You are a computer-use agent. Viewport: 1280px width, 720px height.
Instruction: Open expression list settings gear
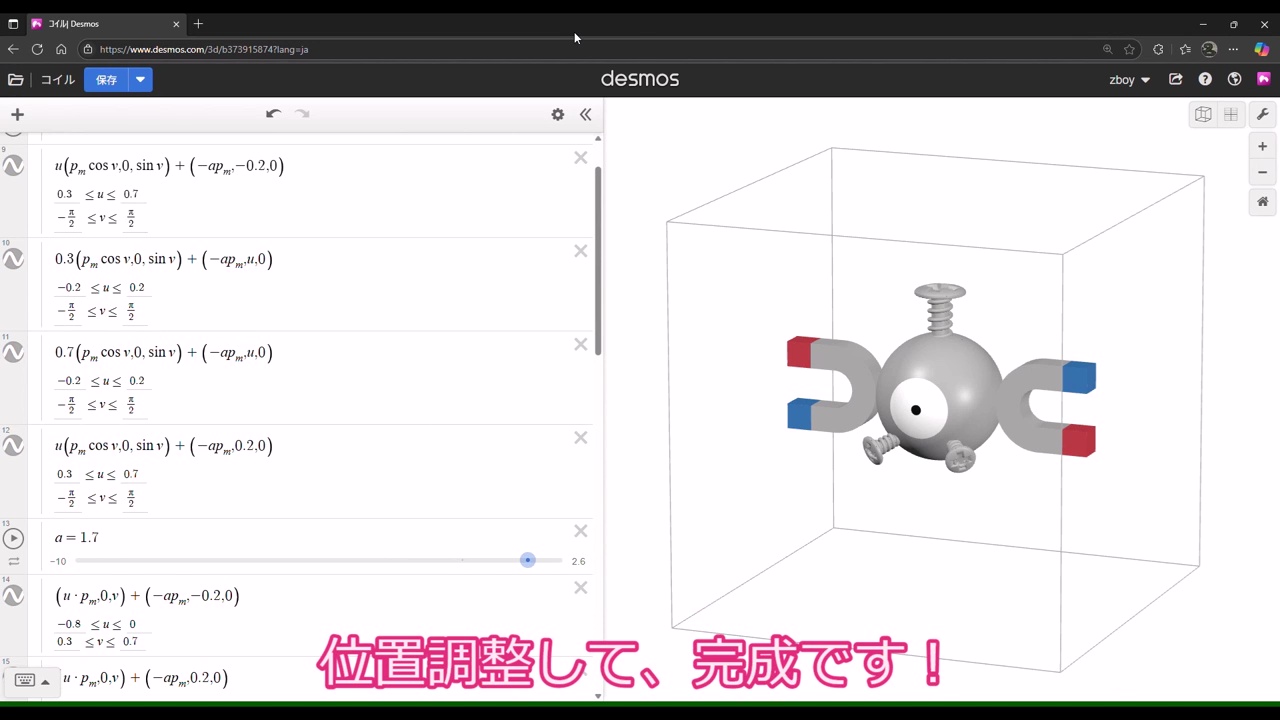tap(558, 114)
